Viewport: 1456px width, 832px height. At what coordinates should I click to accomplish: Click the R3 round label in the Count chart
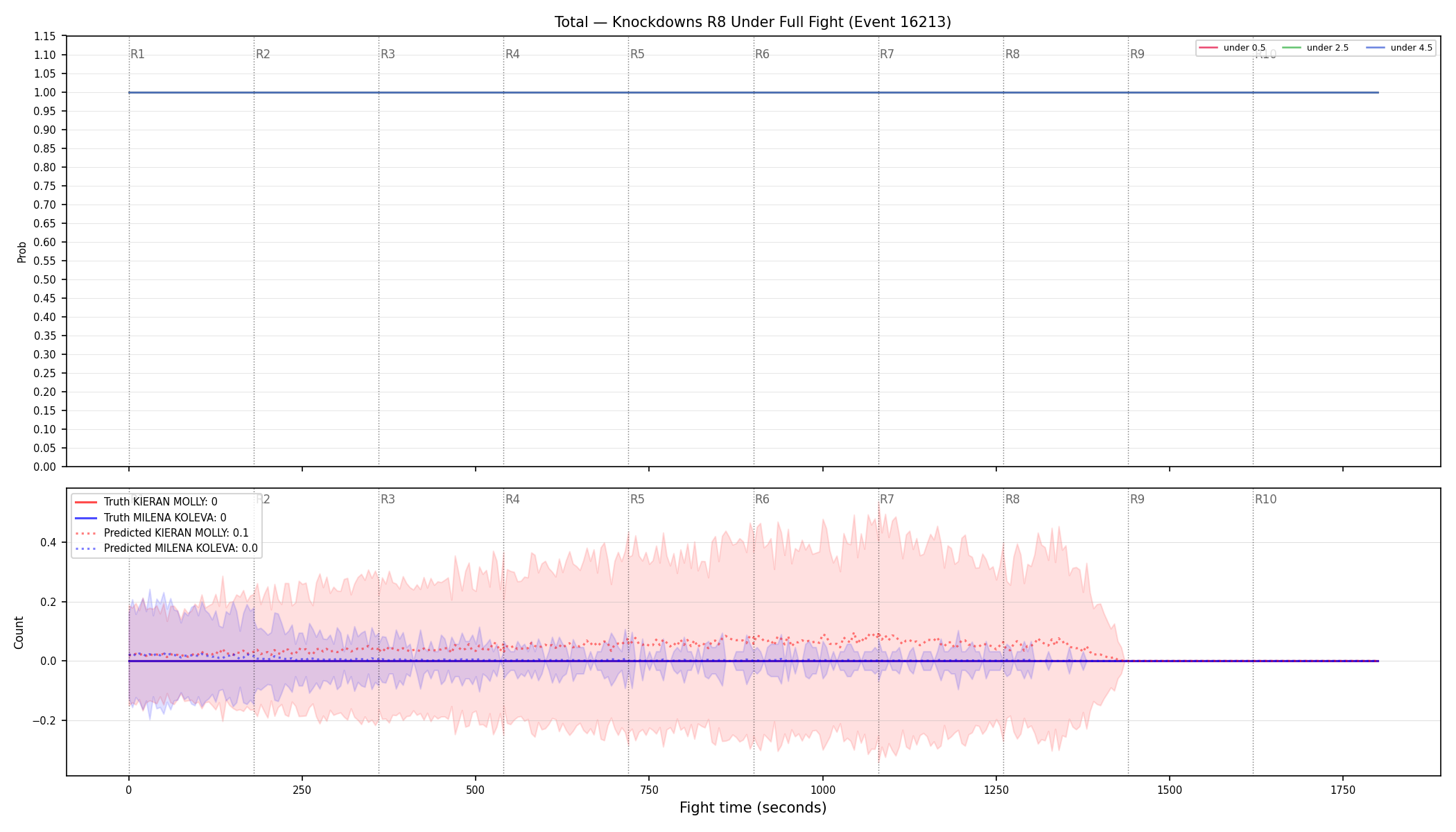(388, 499)
